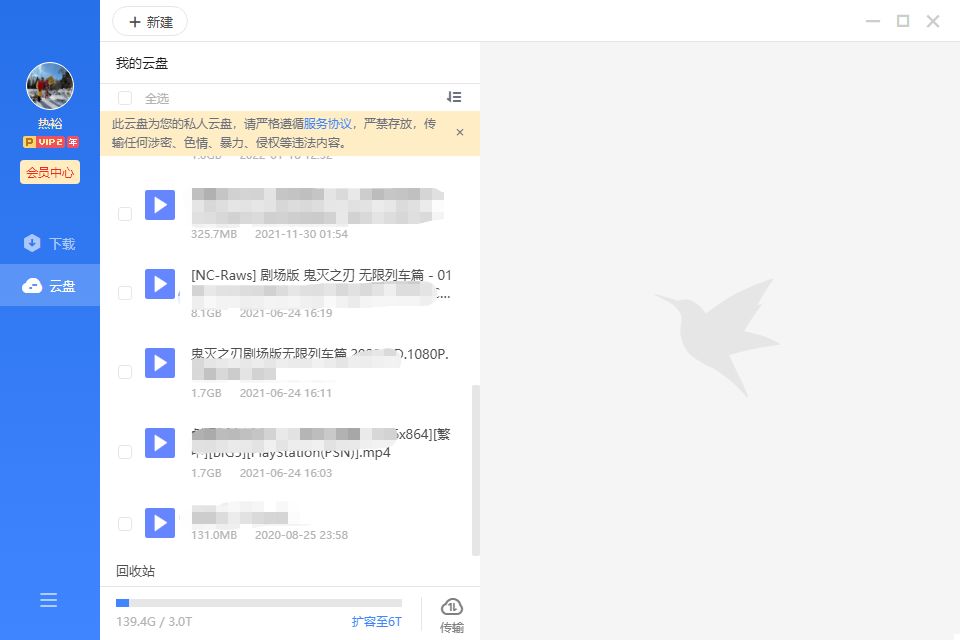Screen dimensions: 960x640
Task: Open file named [NC-Raws] 剧场版 鬼灭之刃
Action: point(321,284)
